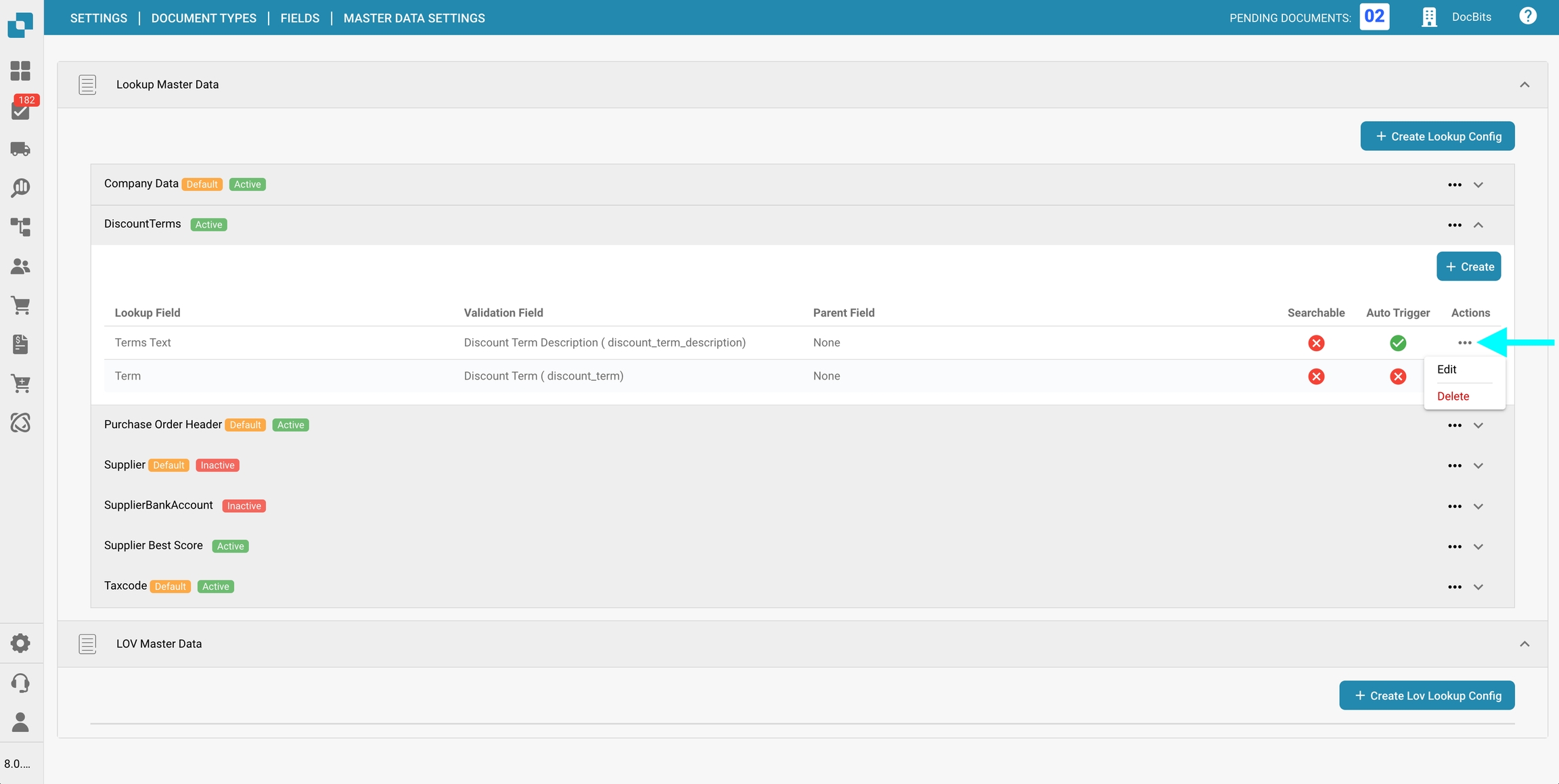The height and width of the screenshot is (784, 1559).
Task: Open the Document Types navigation tab
Action: pos(204,18)
